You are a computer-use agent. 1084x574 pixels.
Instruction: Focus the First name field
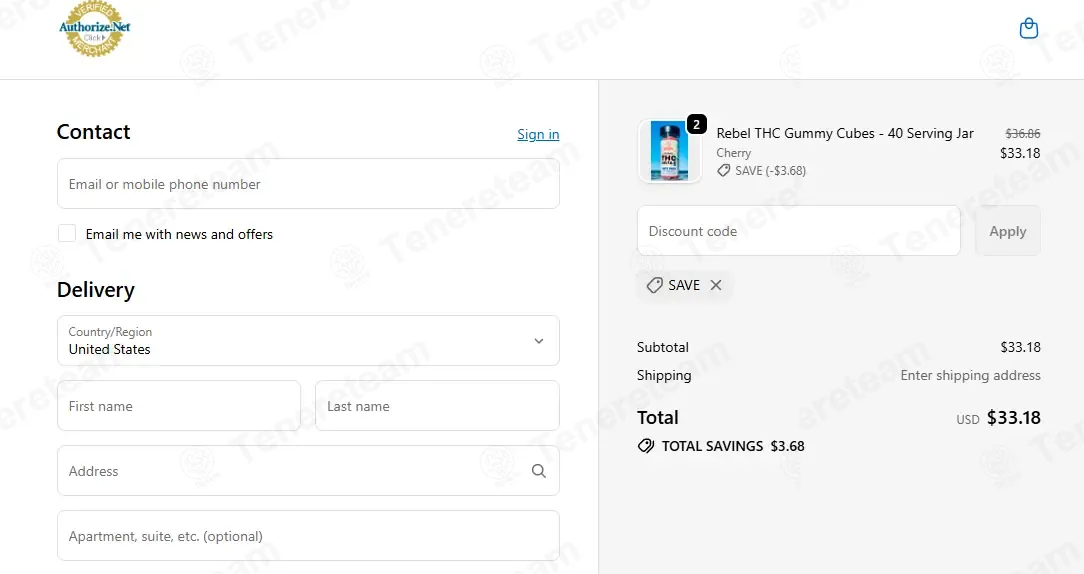tap(179, 406)
